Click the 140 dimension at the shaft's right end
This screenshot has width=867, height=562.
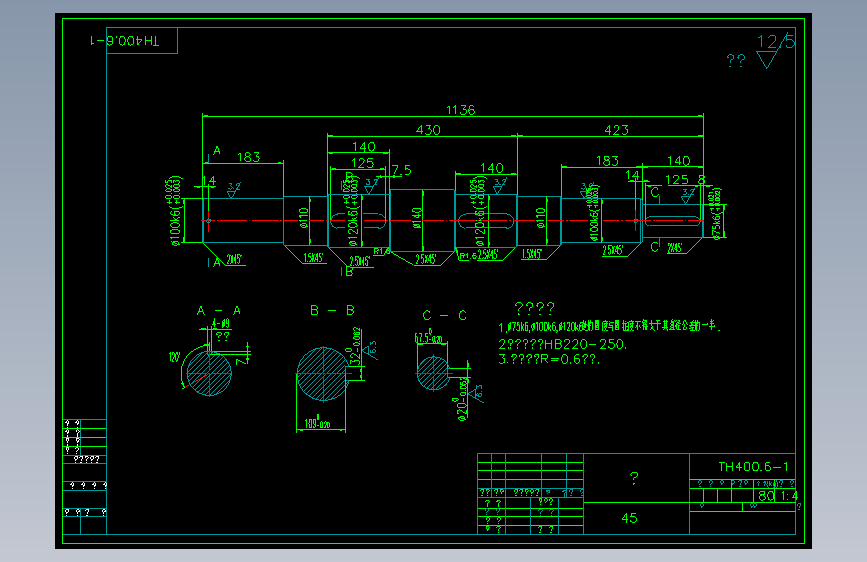(x=678, y=161)
